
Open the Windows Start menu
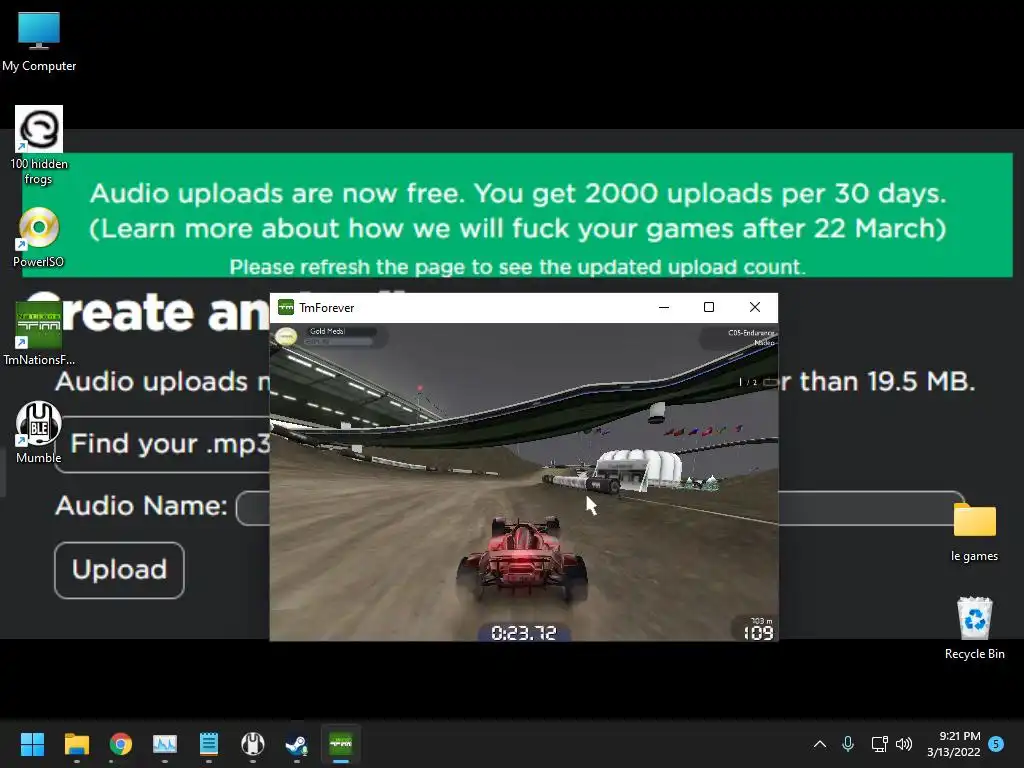pyautogui.click(x=32, y=744)
